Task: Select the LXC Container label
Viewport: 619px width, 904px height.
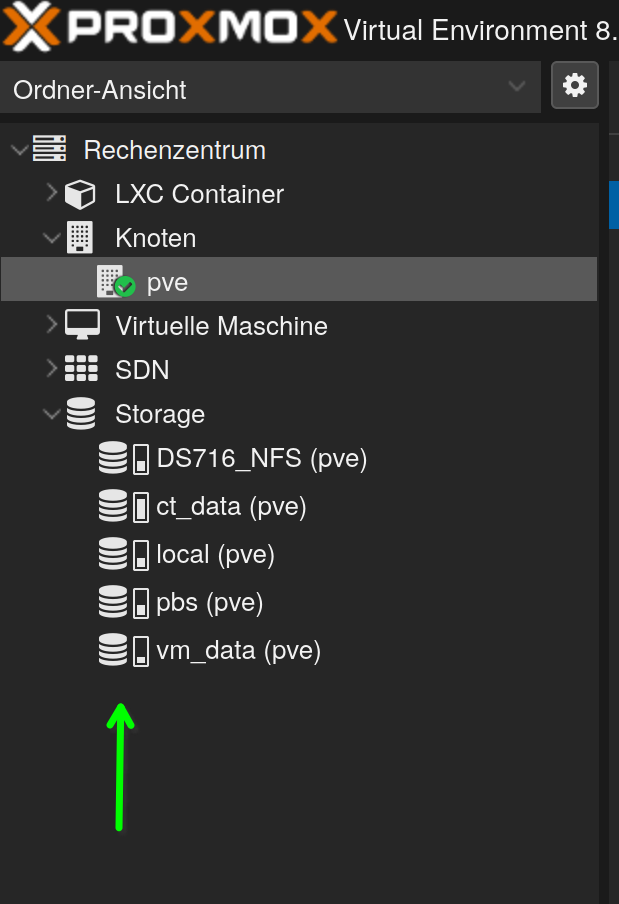Action: click(199, 194)
